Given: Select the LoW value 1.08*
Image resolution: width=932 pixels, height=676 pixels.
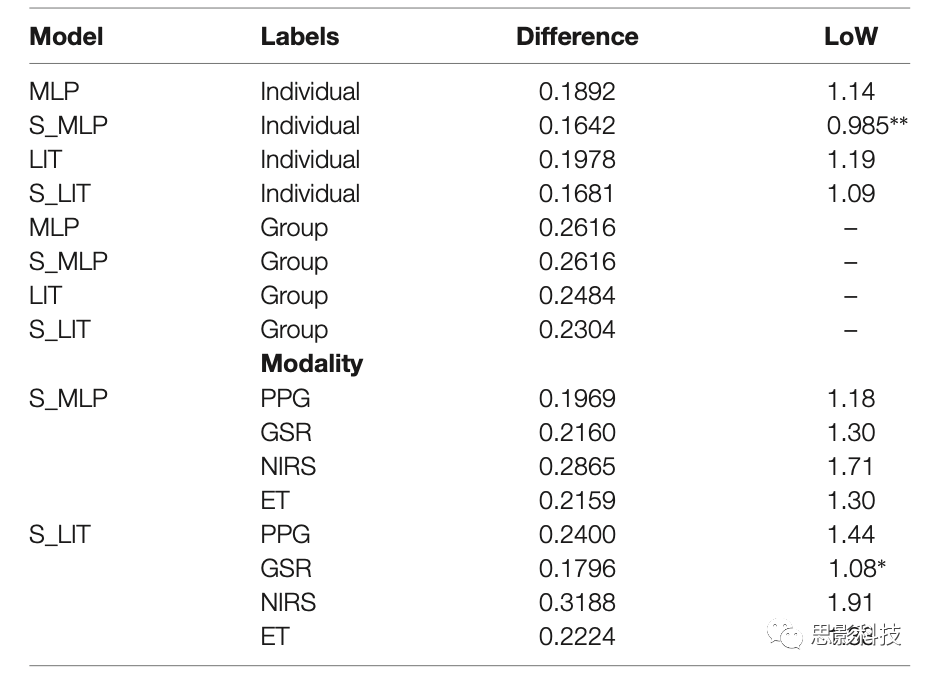Looking at the screenshot, I should click(x=857, y=568).
